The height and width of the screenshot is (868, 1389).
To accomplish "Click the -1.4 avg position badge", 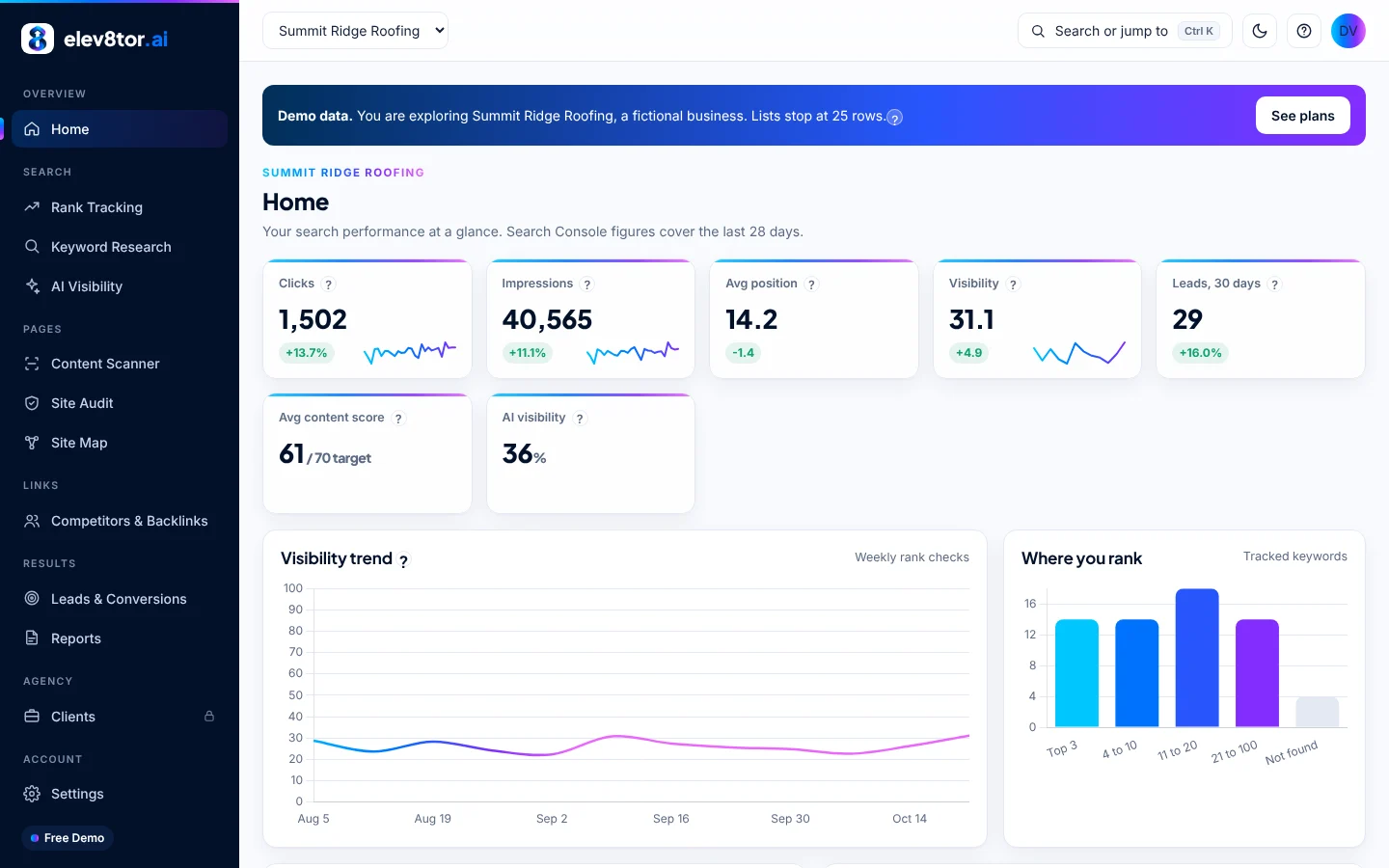I will point(744,353).
